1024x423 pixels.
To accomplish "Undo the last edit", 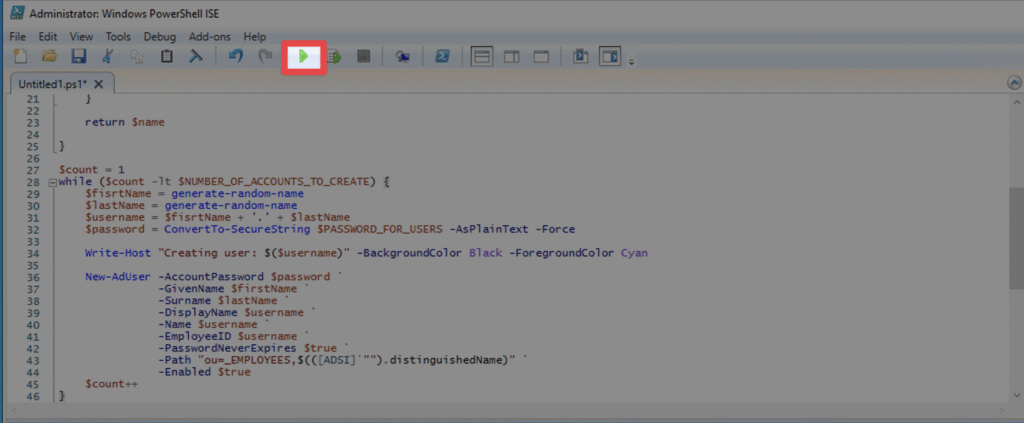I will point(236,58).
